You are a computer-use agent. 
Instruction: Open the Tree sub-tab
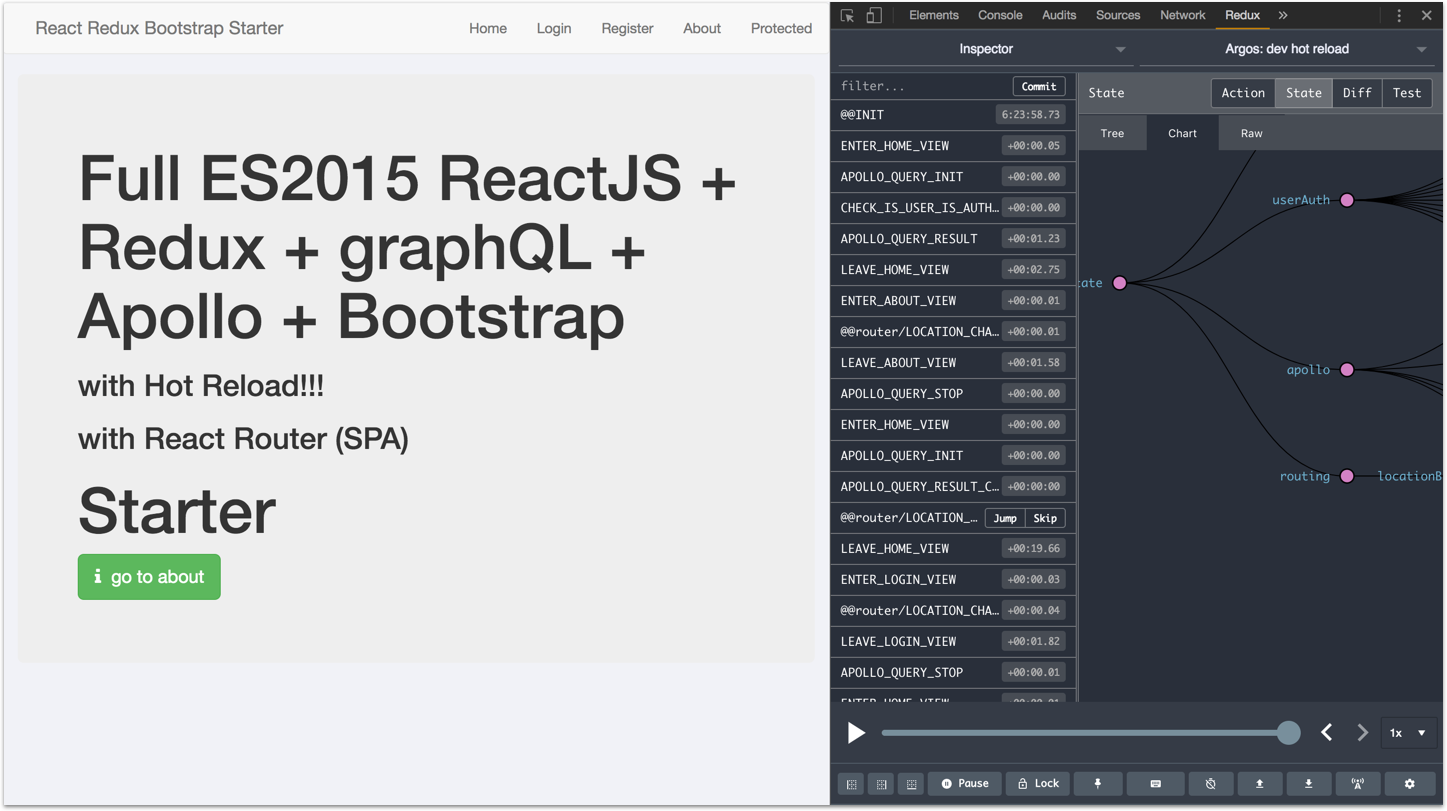(1112, 133)
